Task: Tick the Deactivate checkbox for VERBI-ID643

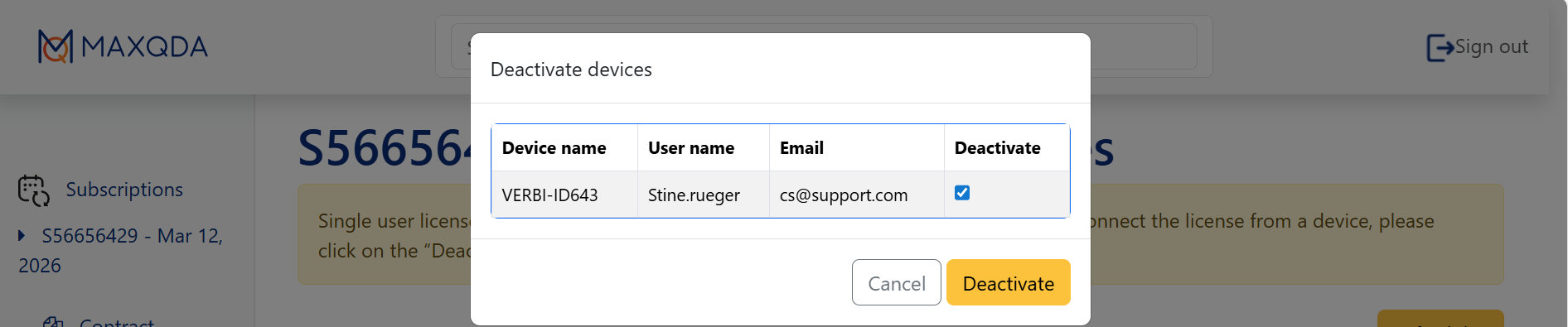Action: [x=962, y=193]
